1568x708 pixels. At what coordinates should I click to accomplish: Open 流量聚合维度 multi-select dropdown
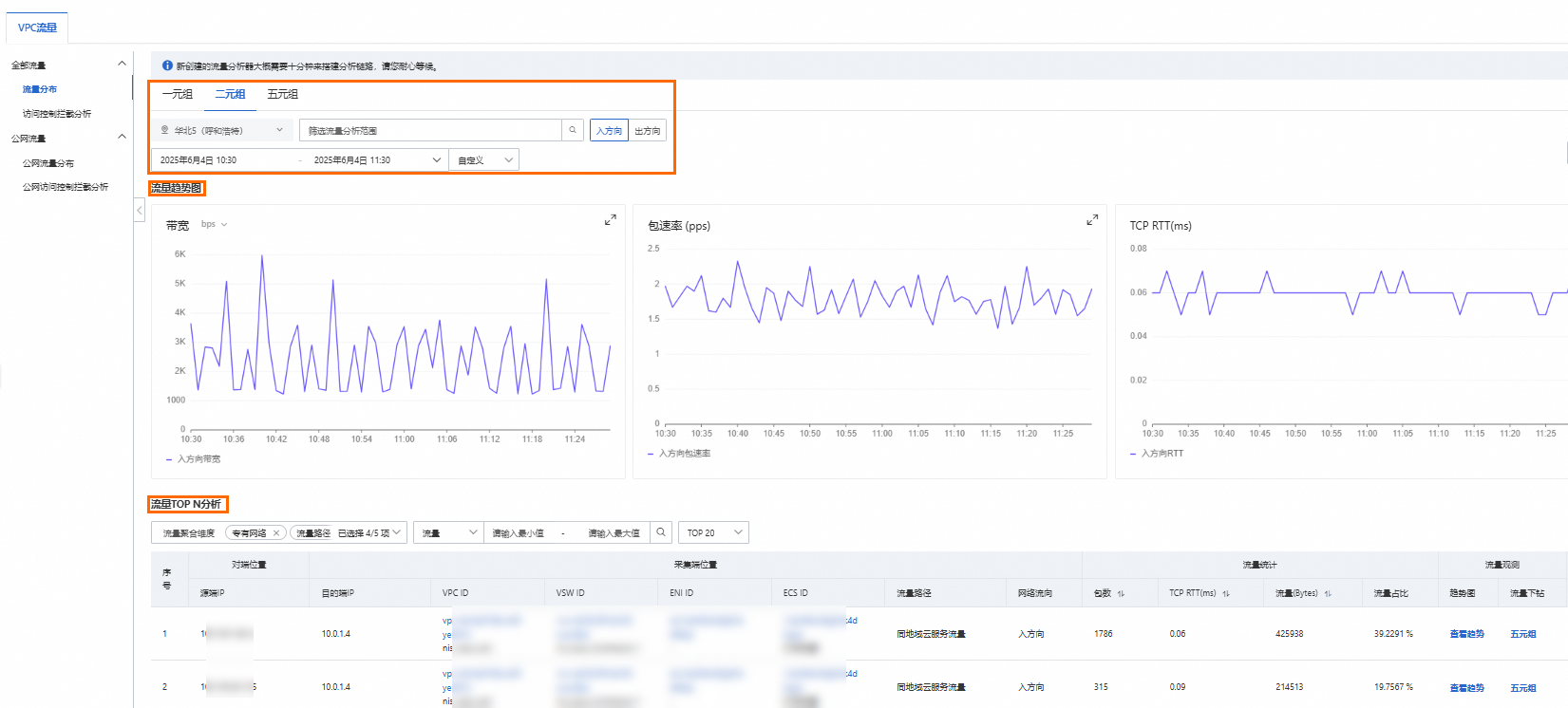[279, 532]
